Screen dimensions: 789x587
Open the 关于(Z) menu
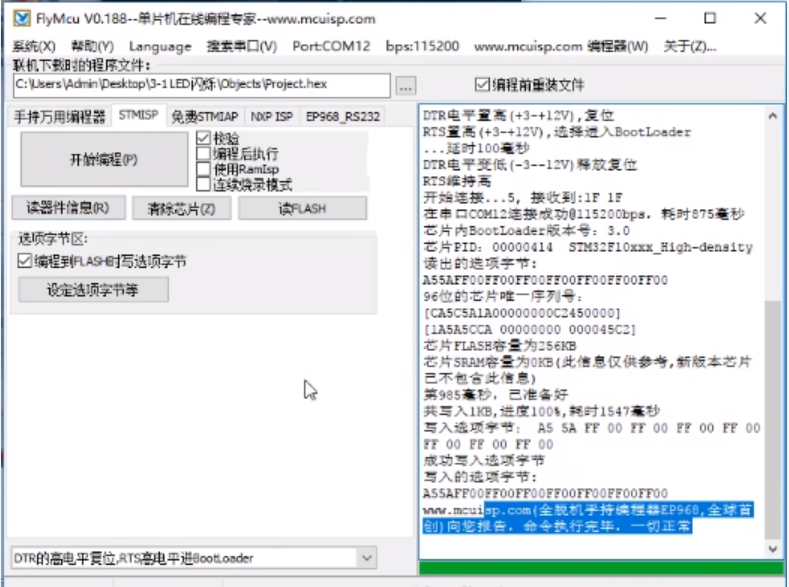[x=689, y=46]
